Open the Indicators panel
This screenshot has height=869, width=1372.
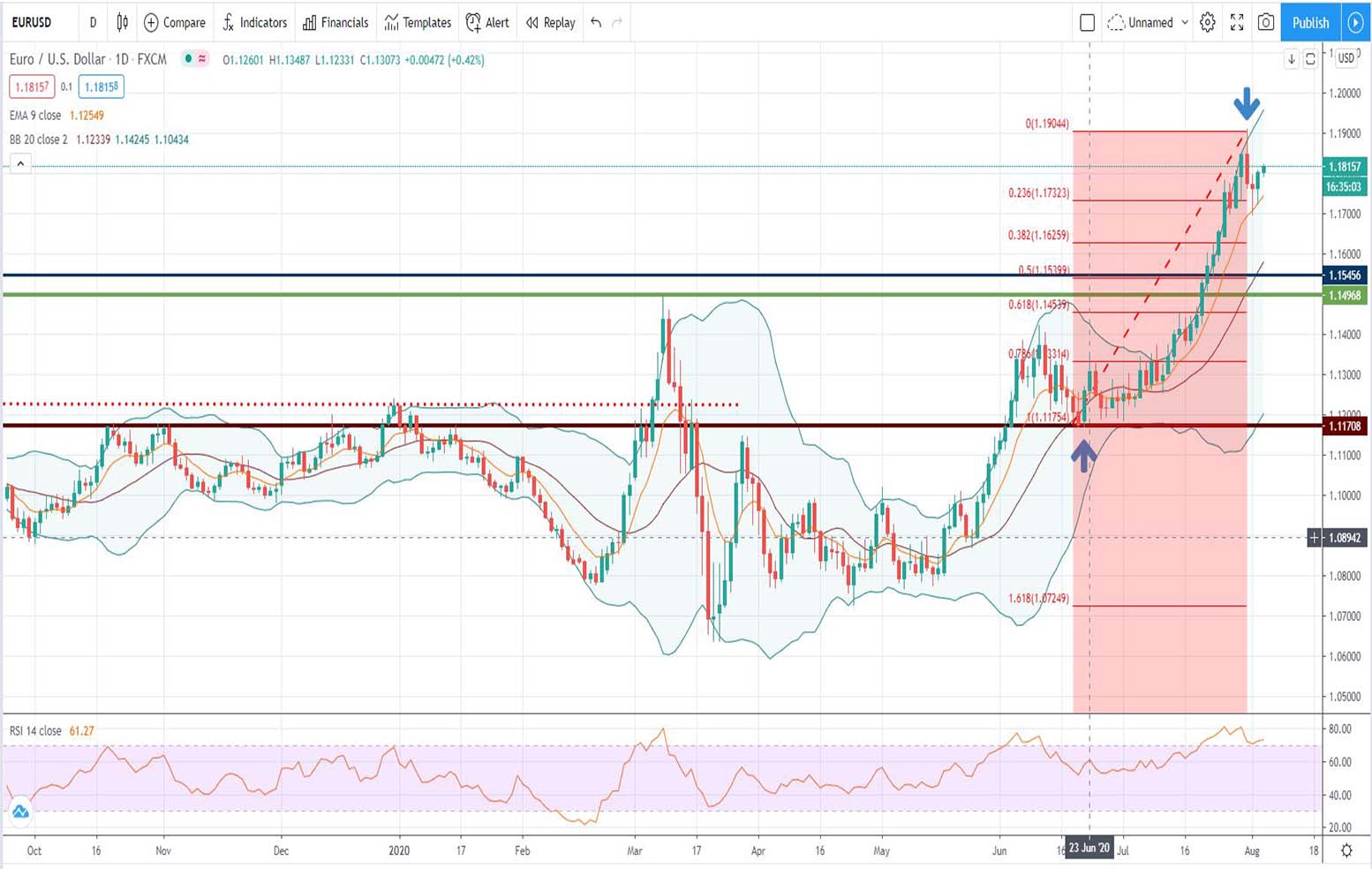click(x=254, y=23)
